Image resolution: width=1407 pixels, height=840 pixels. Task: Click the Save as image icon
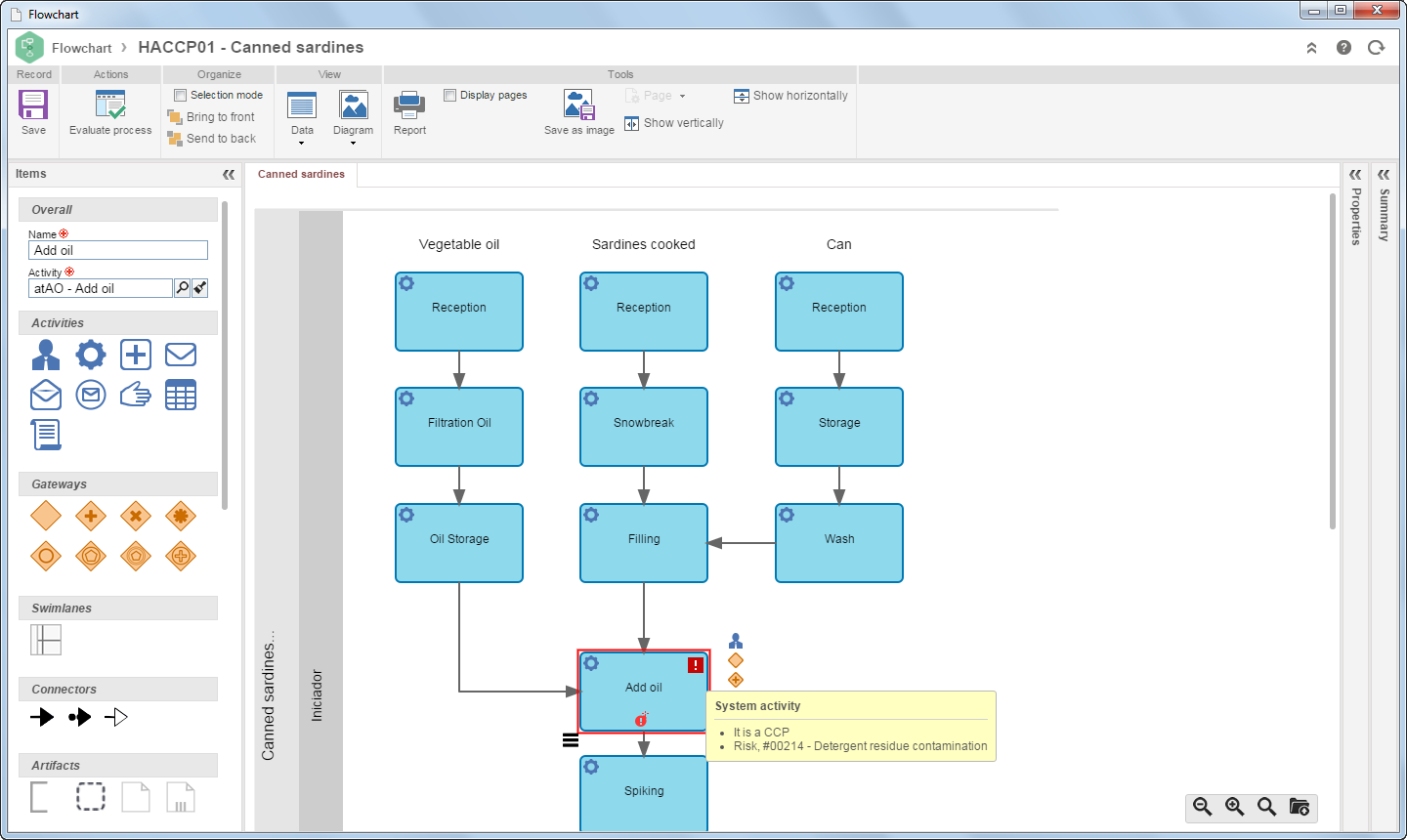click(578, 105)
